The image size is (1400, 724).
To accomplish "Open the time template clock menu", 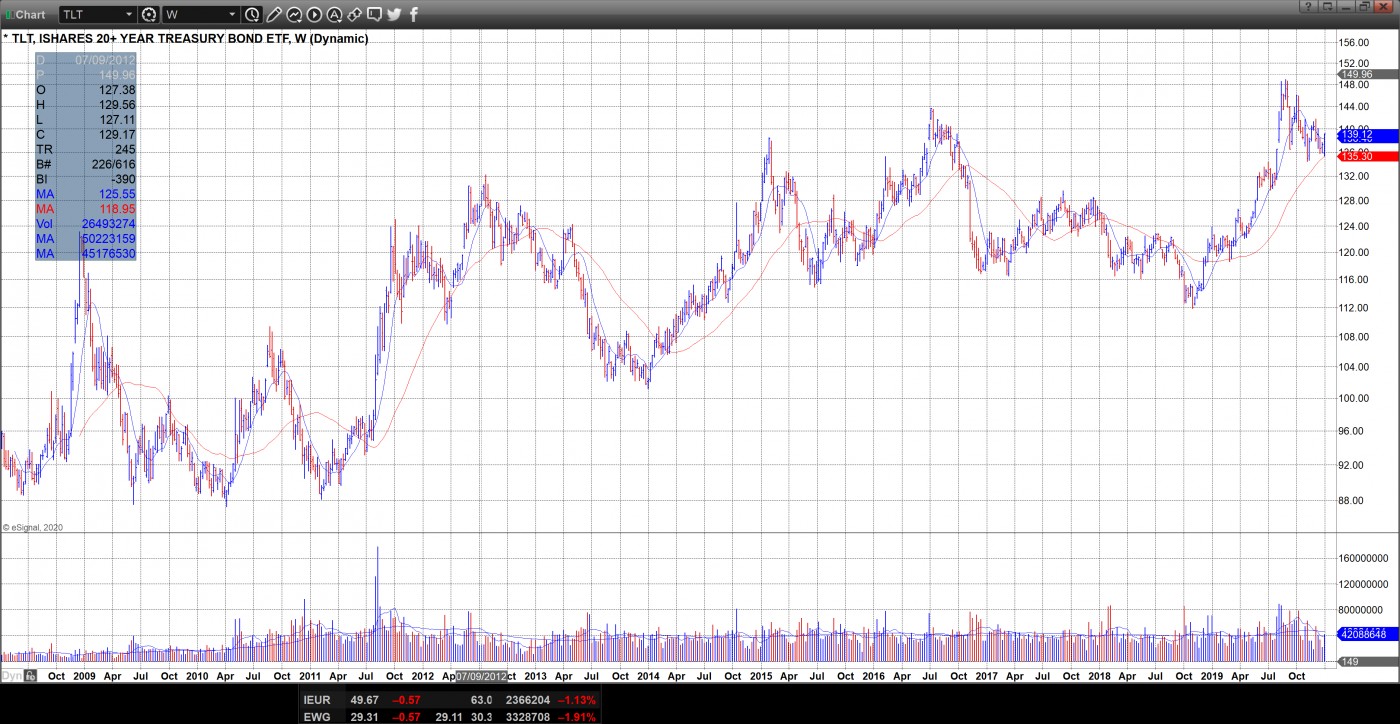I will pos(252,14).
